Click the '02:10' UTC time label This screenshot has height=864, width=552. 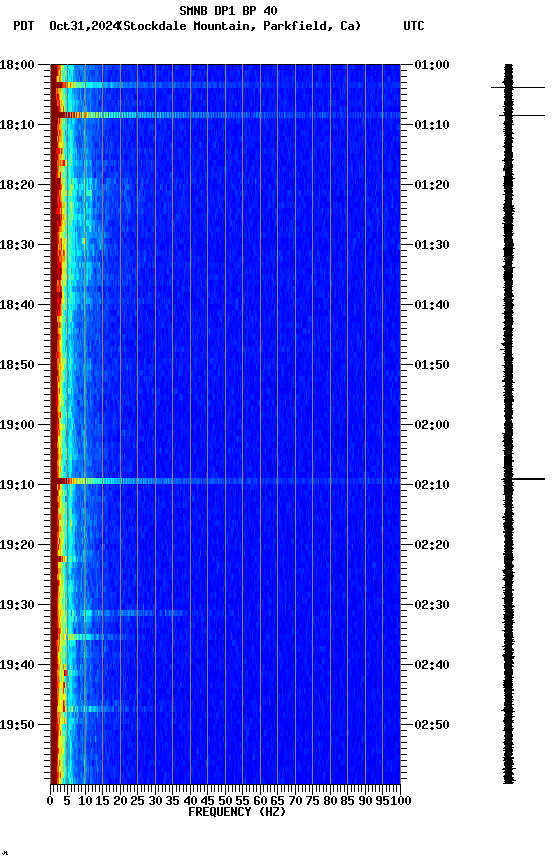[432, 485]
